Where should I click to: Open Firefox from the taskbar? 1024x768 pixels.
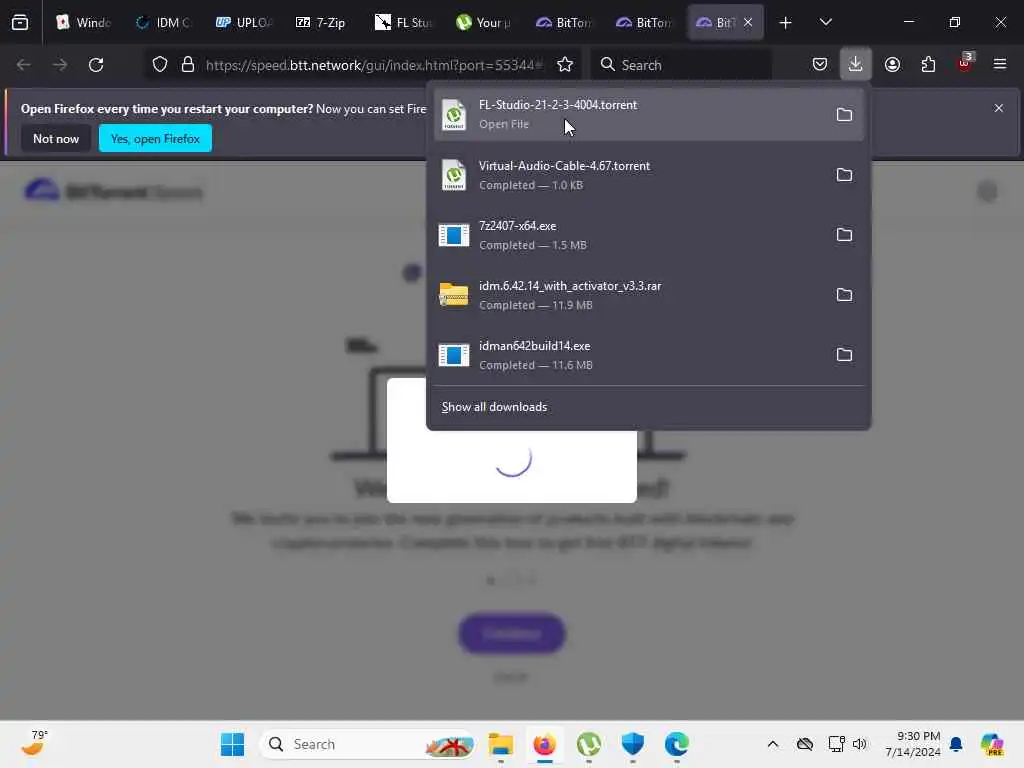click(x=545, y=744)
